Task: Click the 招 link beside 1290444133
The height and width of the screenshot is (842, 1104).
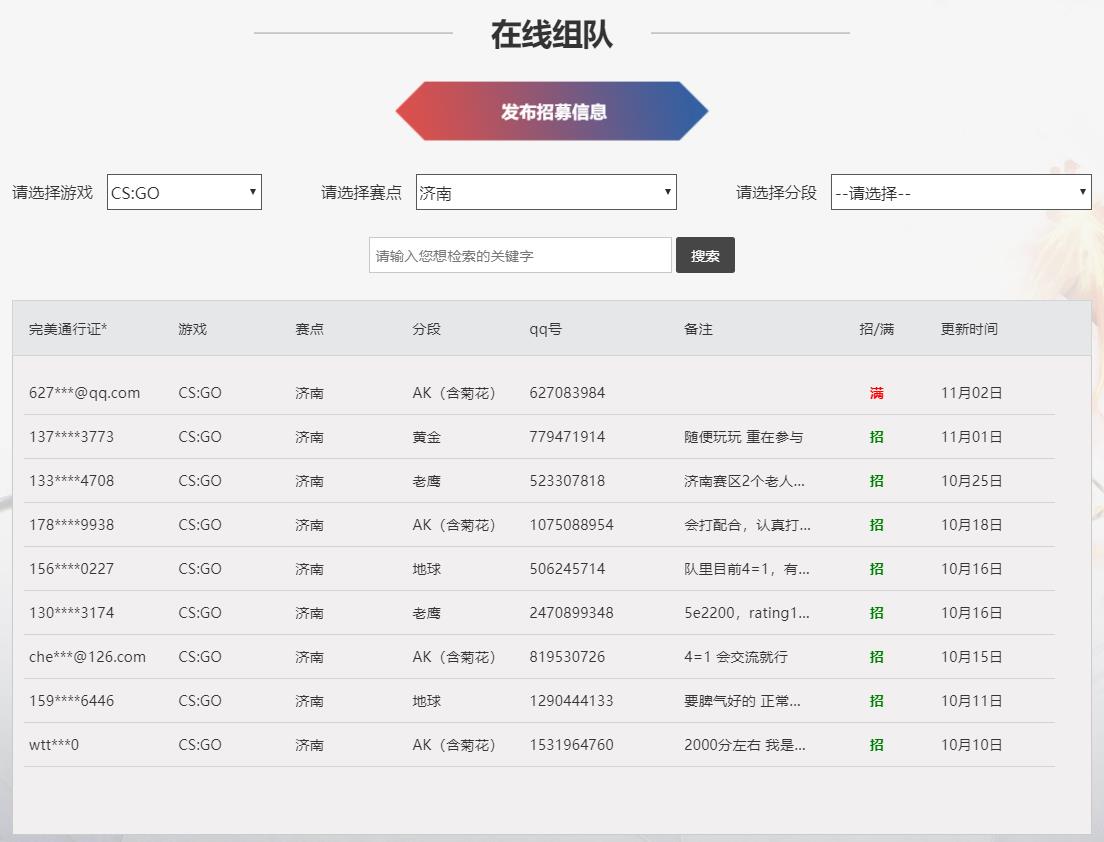Action: click(x=877, y=700)
